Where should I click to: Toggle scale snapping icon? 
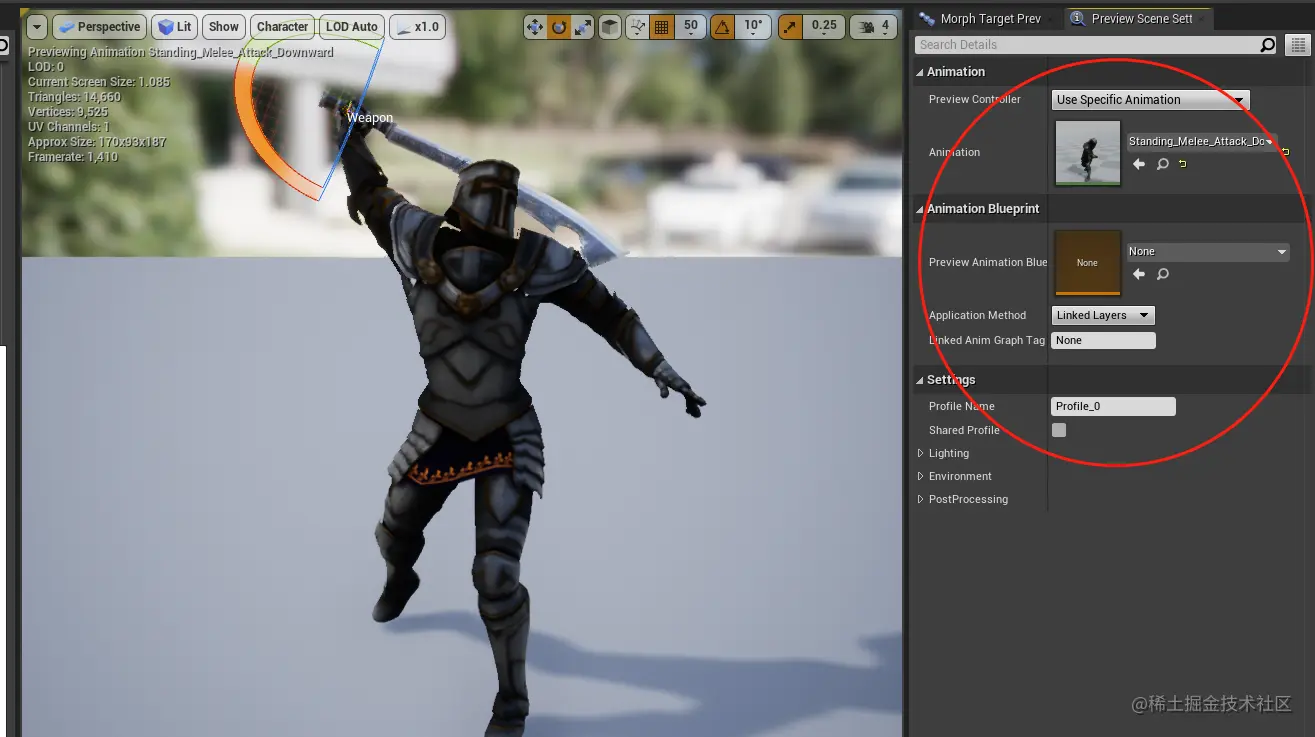coord(789,27)
